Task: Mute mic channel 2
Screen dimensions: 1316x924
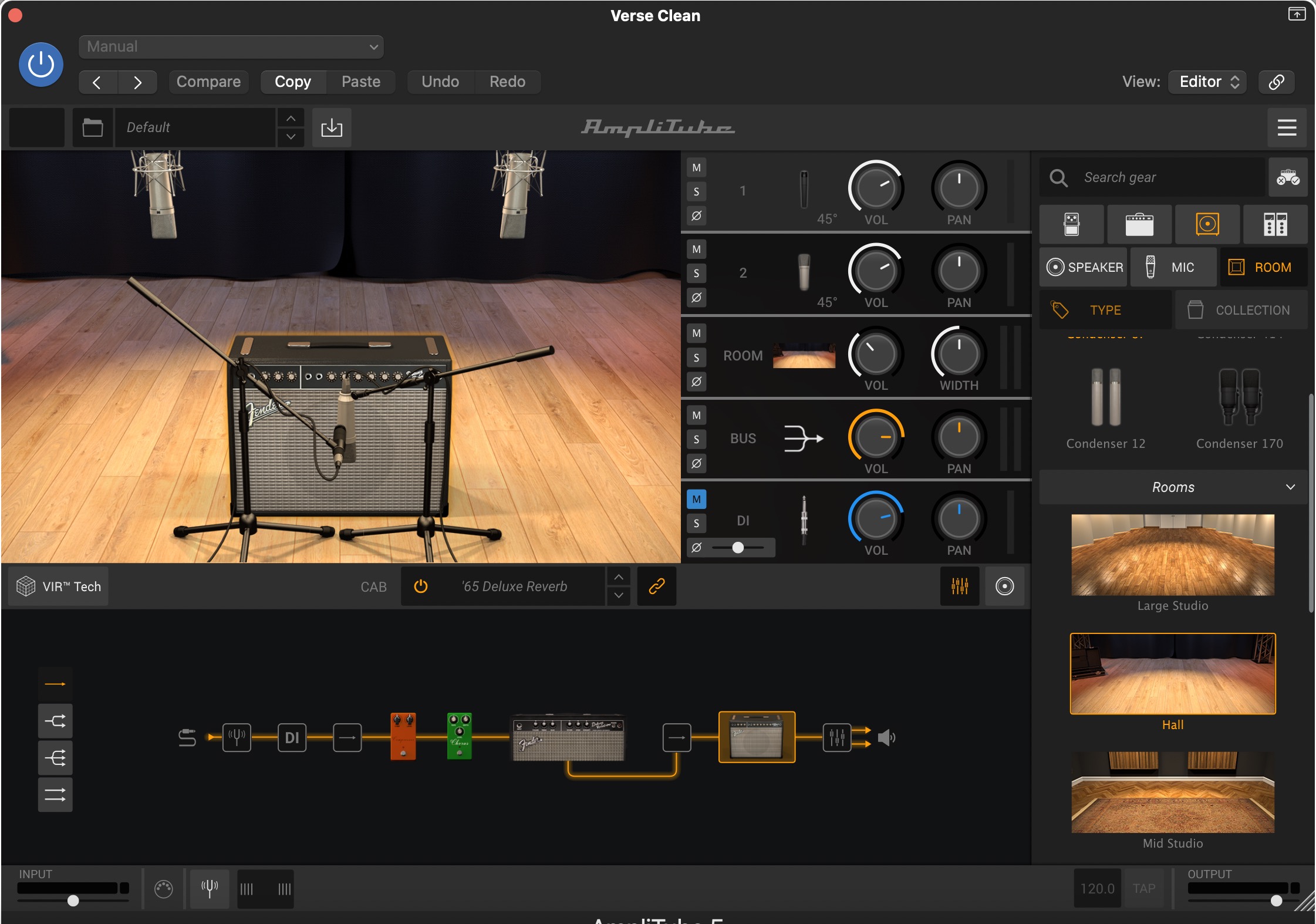Action: click(x=696, y=249)
